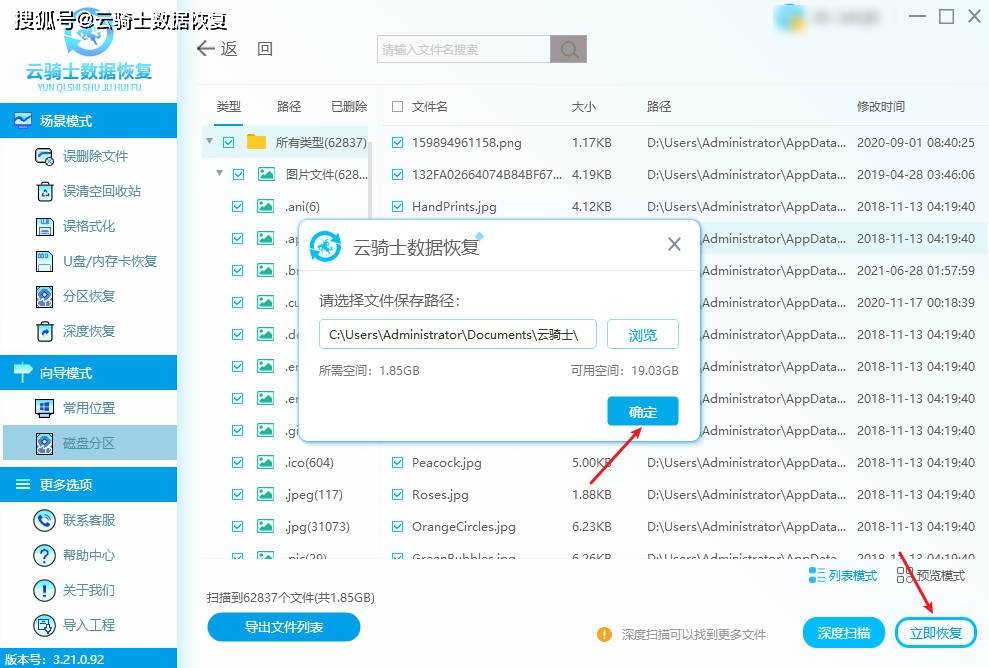Select the 误格式化 recovery icon
Screen dimensions: 989x668
44,226
